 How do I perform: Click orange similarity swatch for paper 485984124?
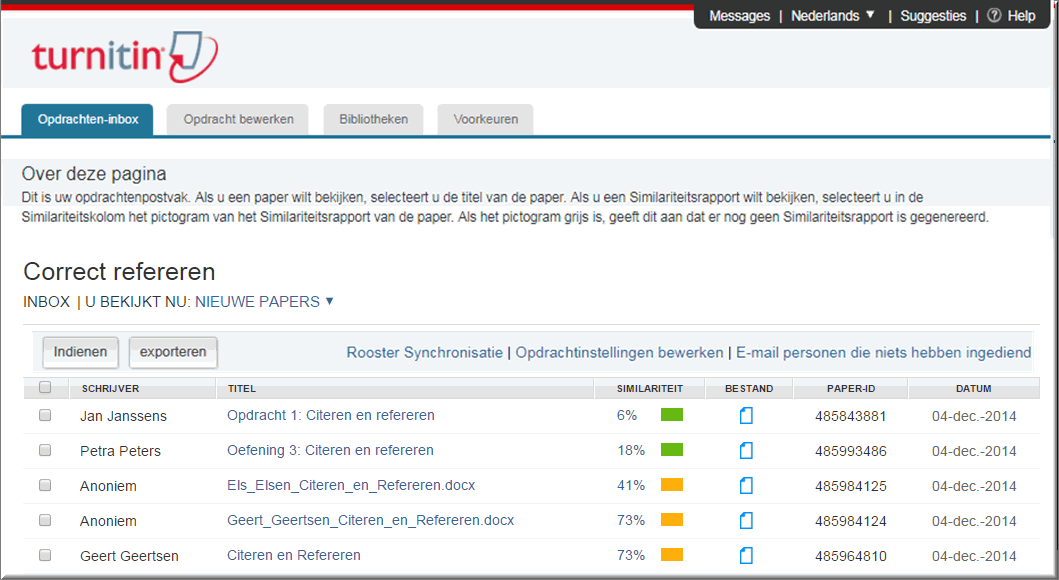672,520
